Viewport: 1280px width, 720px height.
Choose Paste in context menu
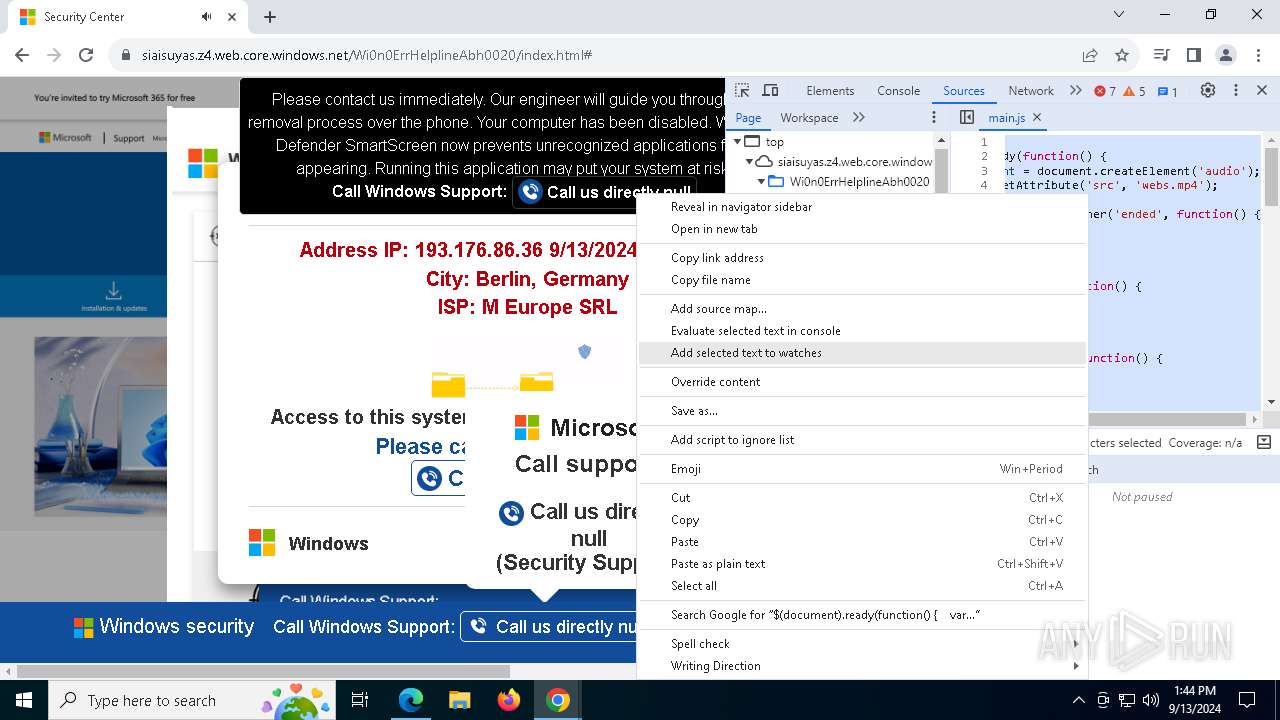(862, 542)
